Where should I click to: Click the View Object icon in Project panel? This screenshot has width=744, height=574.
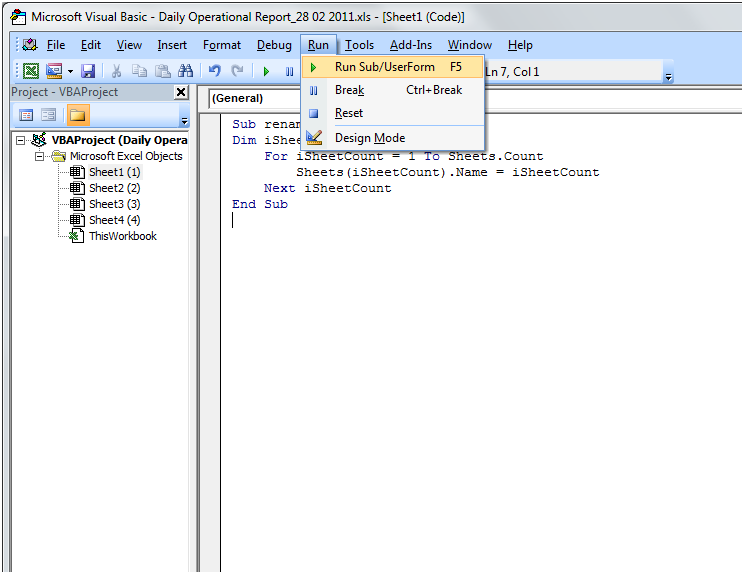pos(48,116)
